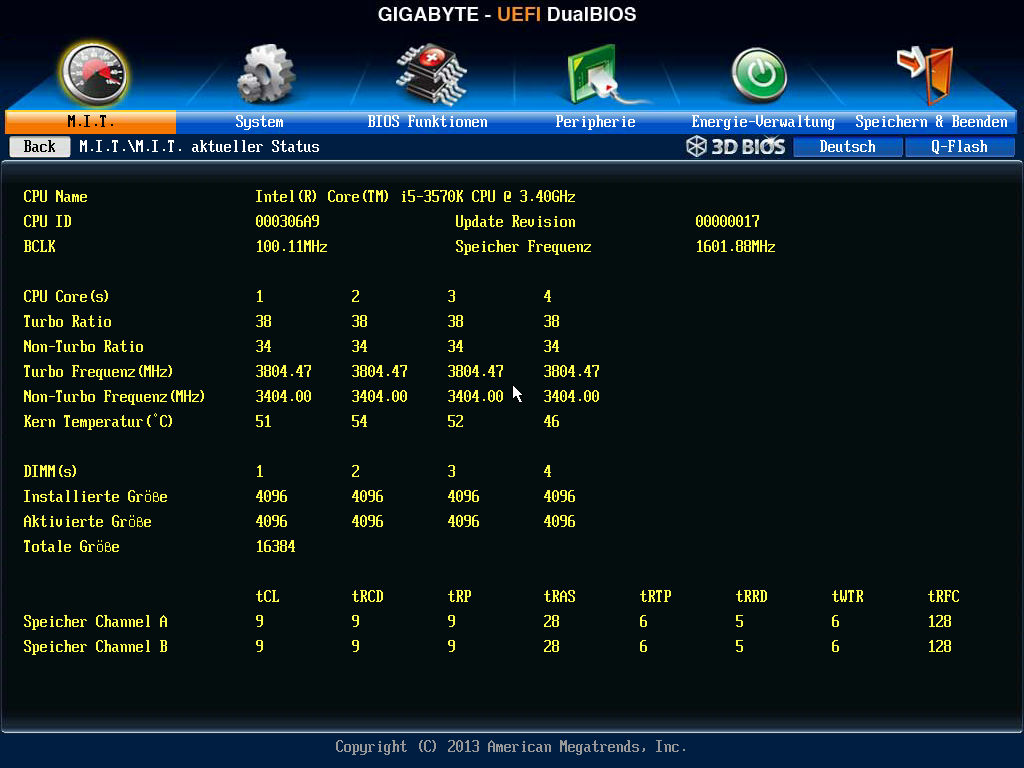Click the M.I.T. speedometer gauge icon
1024x768 pixels.
[94, 74]
